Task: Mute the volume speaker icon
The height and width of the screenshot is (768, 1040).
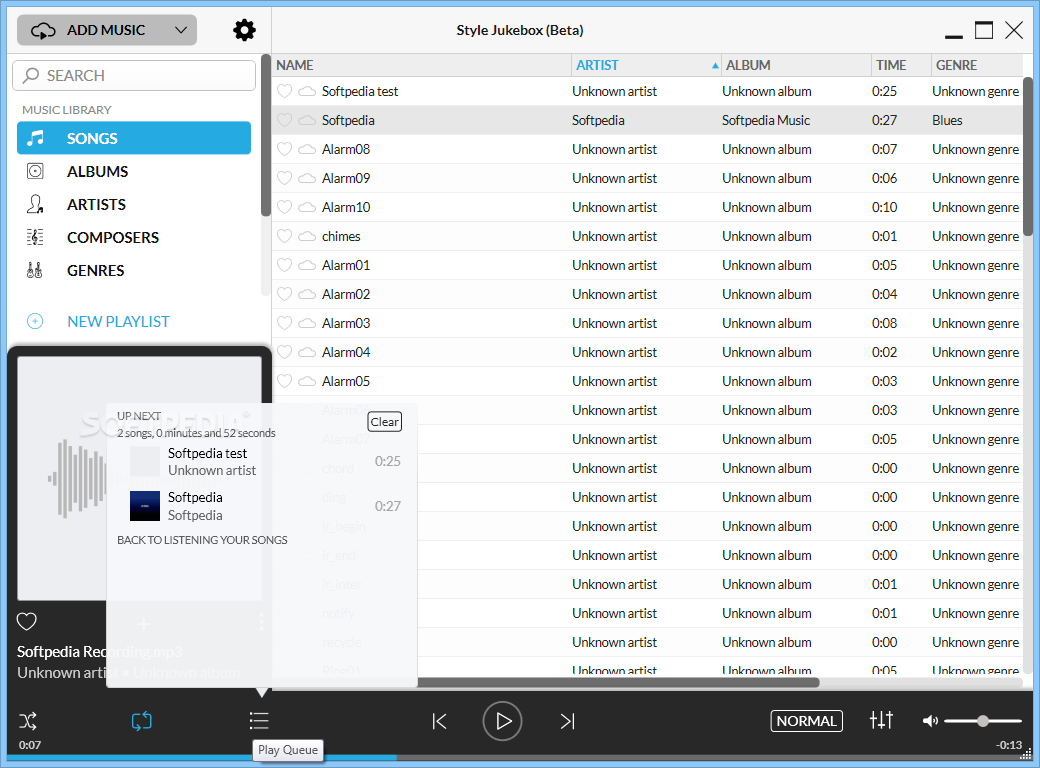Action: coord(930,721)
